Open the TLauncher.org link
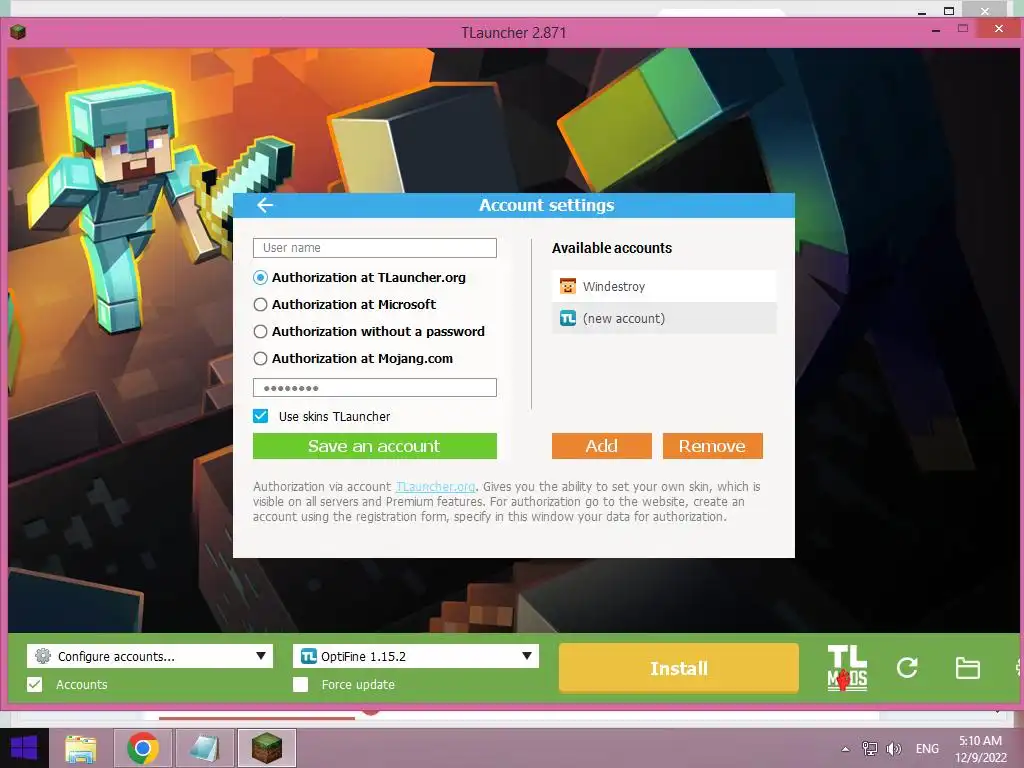The height and width of the screenshot is (768, 1024). click(436, 487)
